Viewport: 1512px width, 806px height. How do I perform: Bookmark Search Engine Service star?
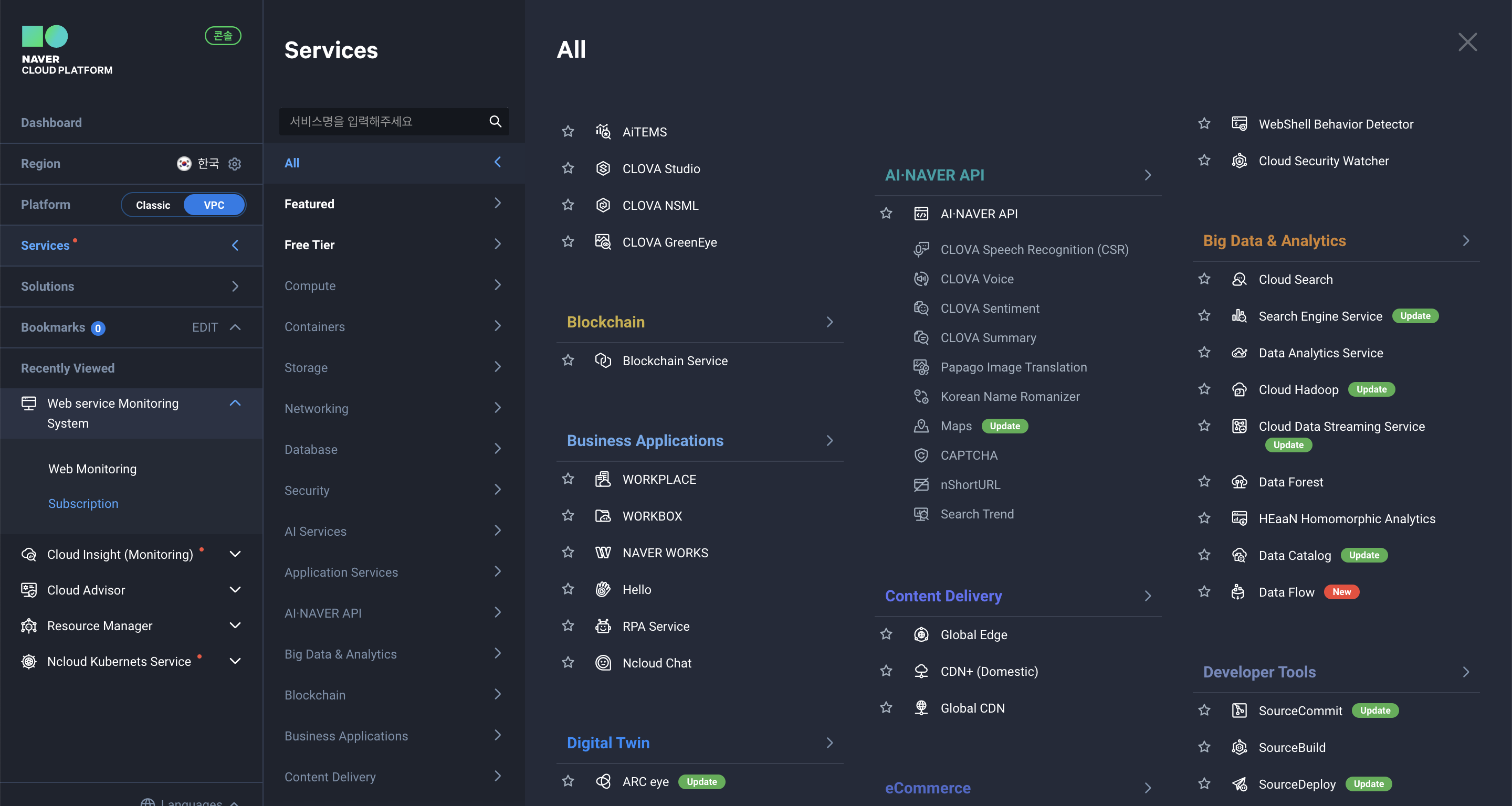click(x=1204, y=315)
